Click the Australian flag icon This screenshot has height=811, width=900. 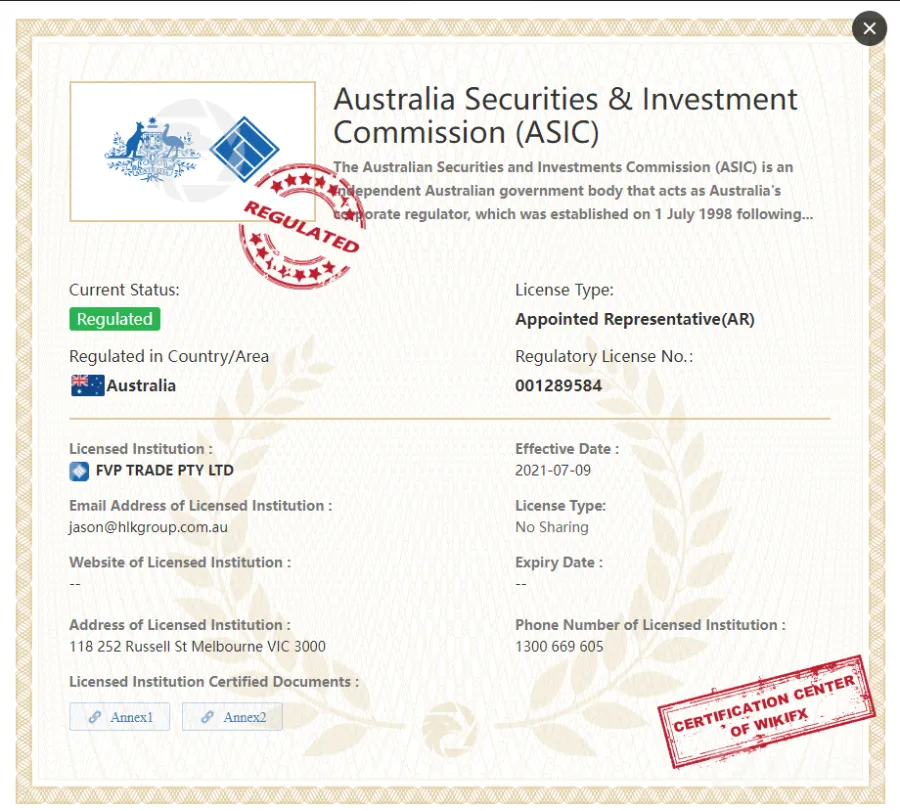87,385
